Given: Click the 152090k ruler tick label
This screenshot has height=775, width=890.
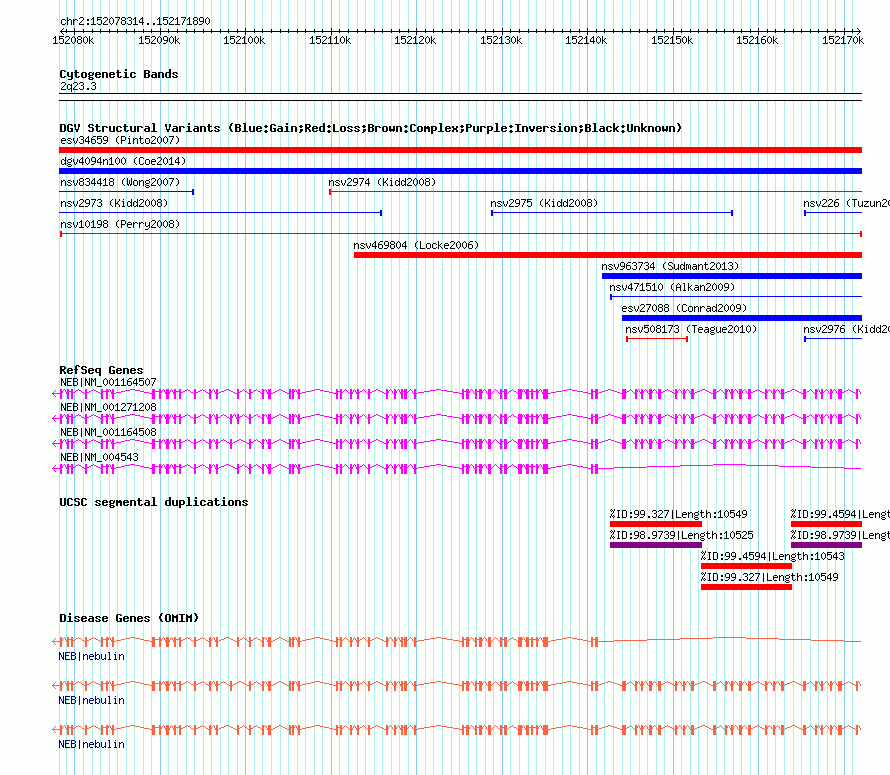Looking at the screenshot, I should (159, 41).
